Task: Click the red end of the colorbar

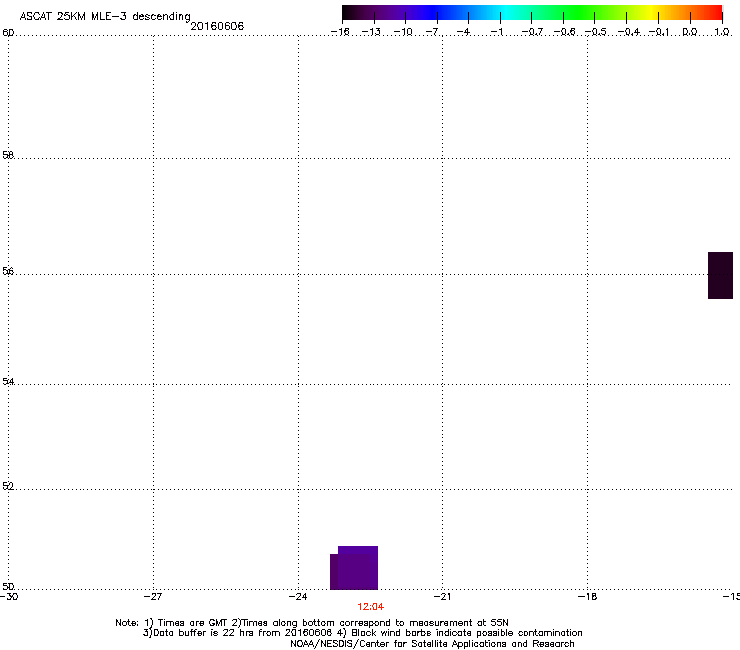Action: click(x=713, y=13)
